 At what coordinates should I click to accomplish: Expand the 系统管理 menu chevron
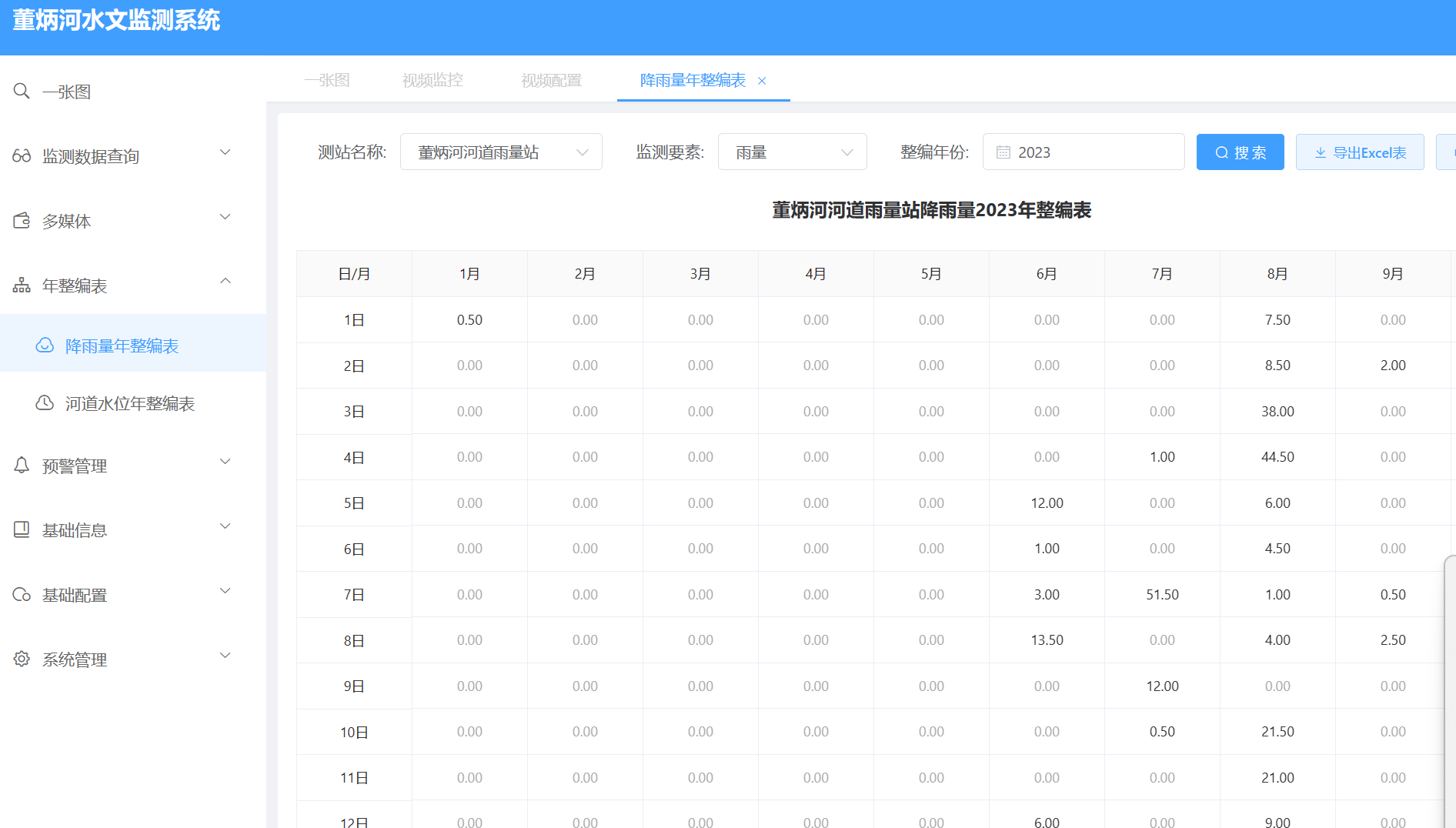pos(225,656)
